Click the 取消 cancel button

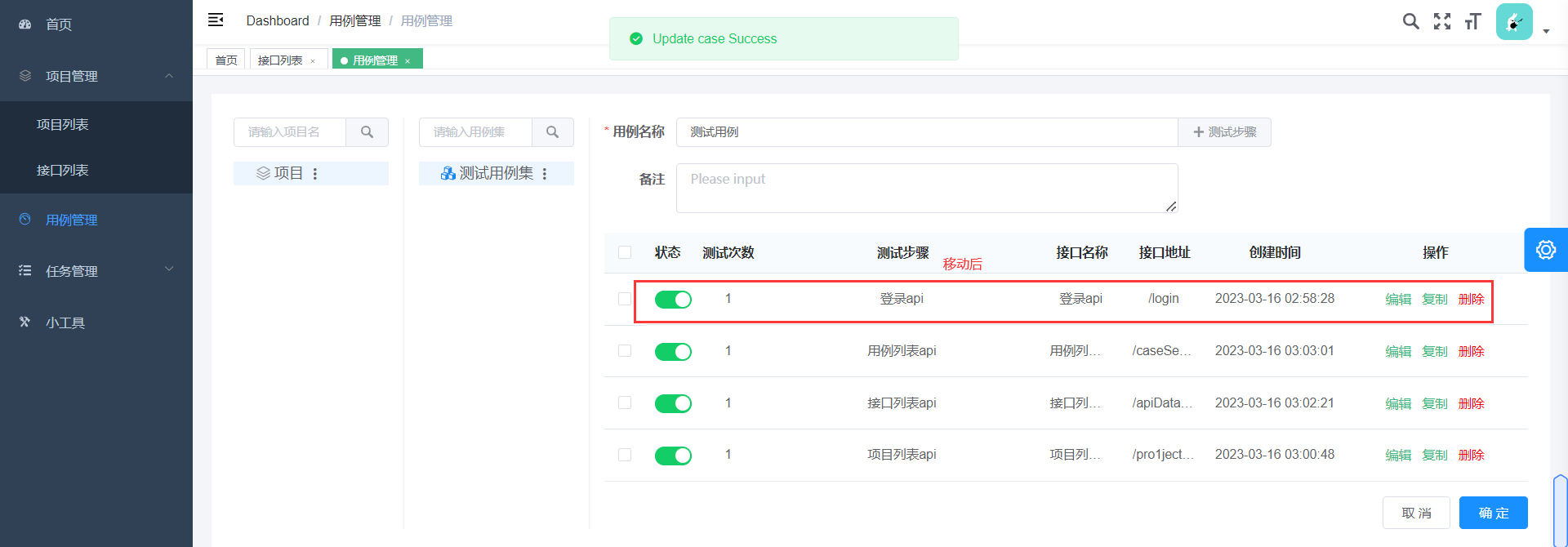1416,513
